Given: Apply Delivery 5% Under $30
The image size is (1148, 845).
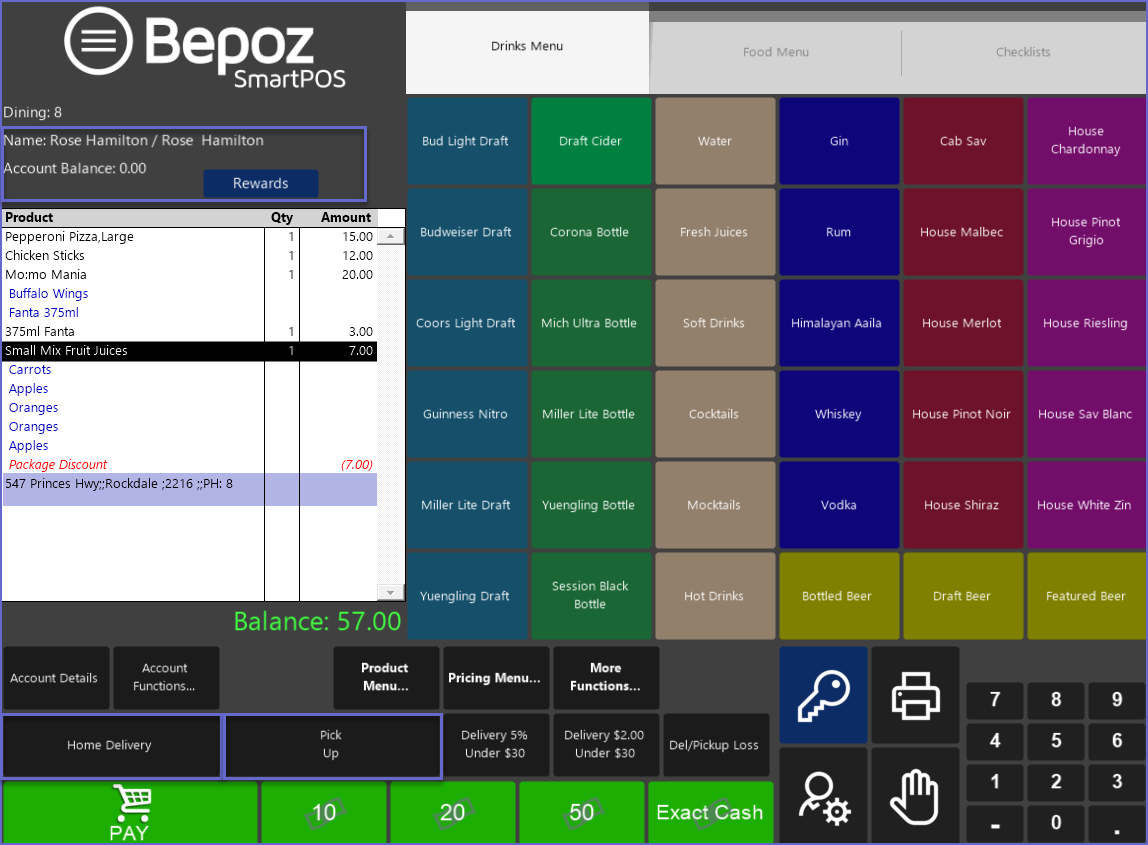Looking at the screenshot, I should pos(495,745).
